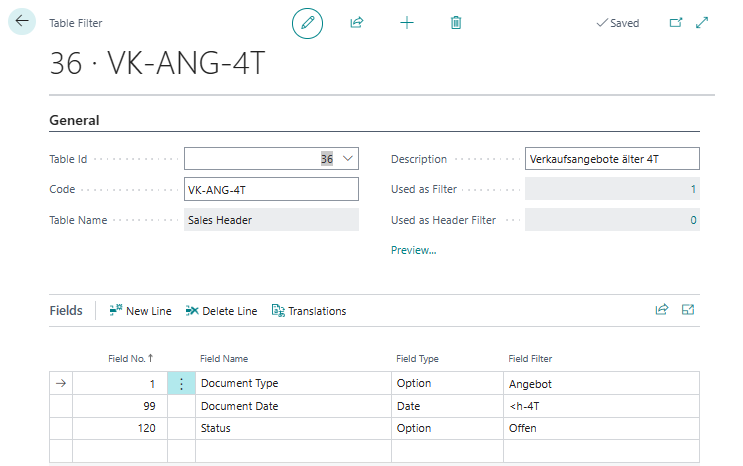Click the back arrow button

22,22
